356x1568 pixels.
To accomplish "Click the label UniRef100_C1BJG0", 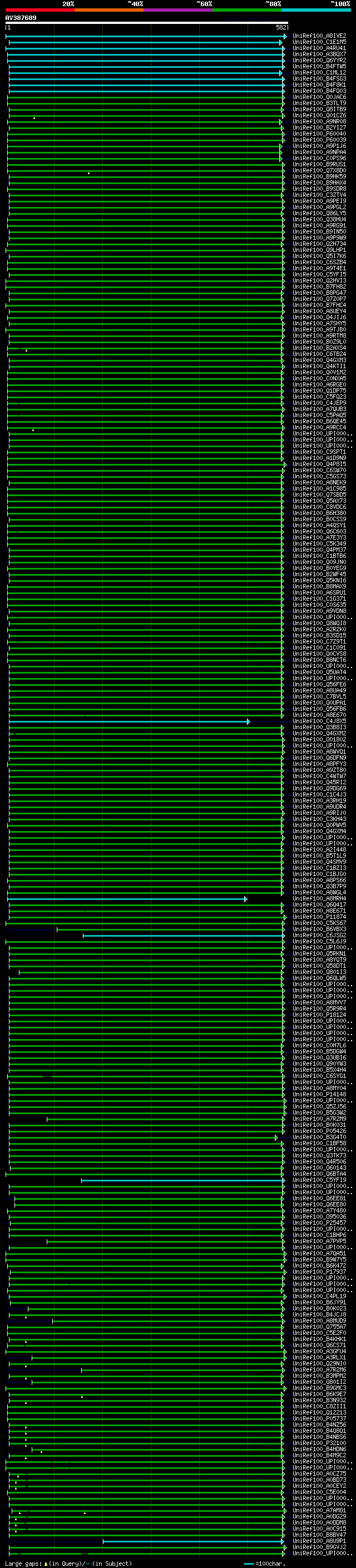I will [319, 873].
